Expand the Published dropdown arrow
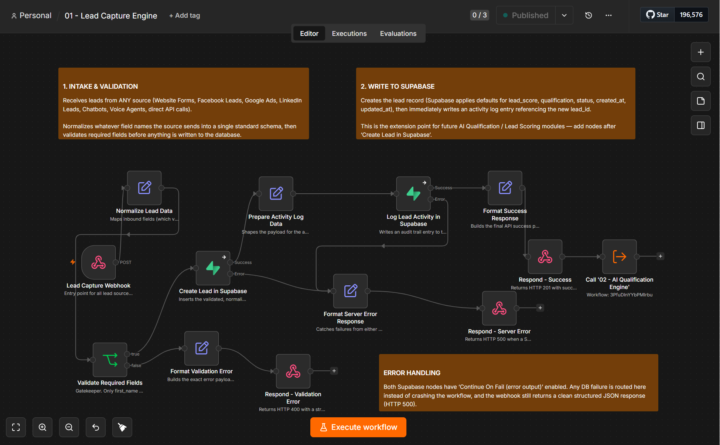Image resolution: width=720 pixels, height=445 pixels. [x=564, y=15]
